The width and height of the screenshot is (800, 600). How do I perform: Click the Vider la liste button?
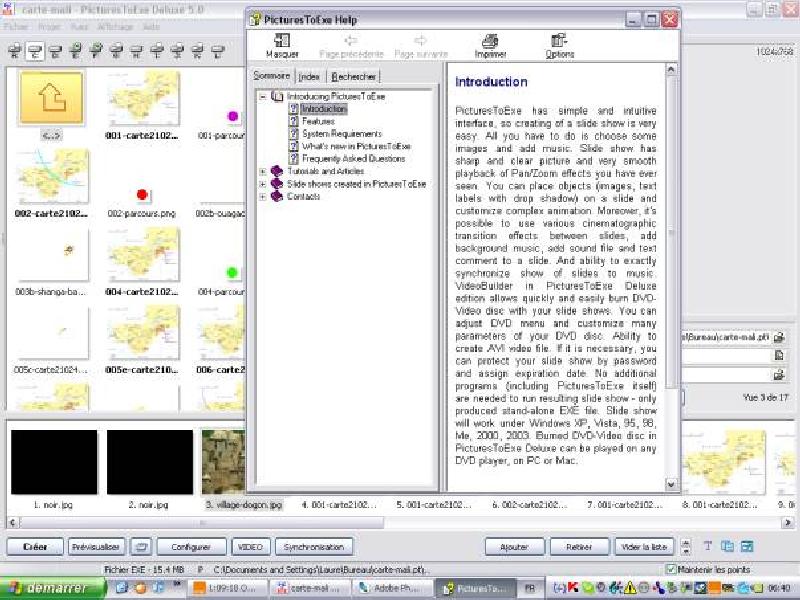click(644, 547)
